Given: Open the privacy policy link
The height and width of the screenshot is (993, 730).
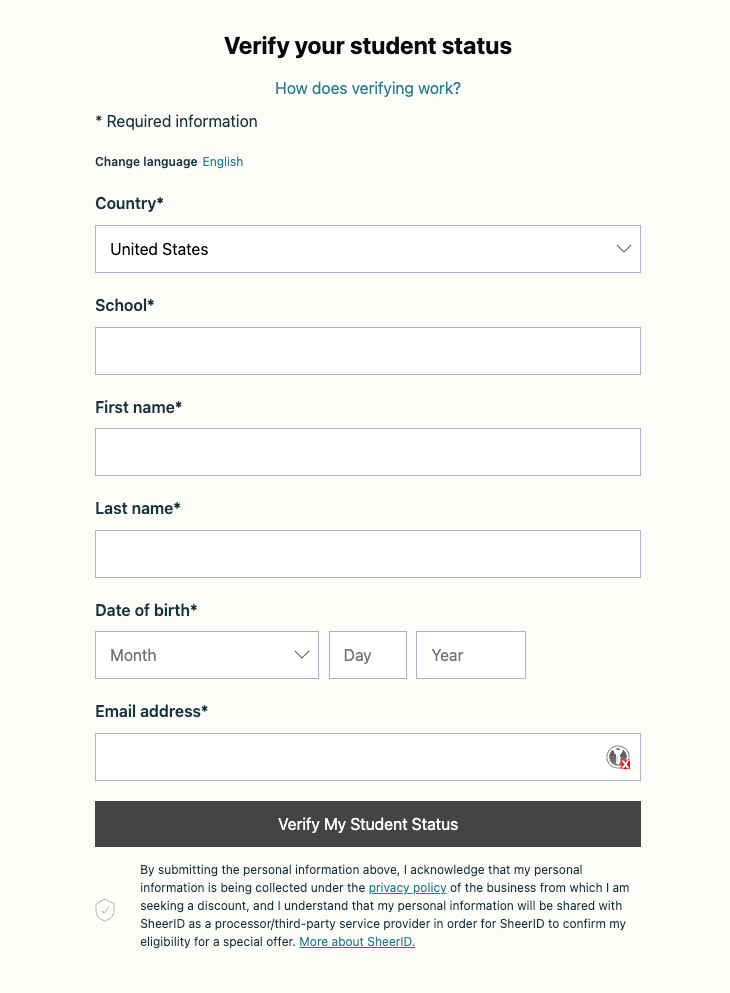Looking at the screenshot, I should (x=407, y=888).
